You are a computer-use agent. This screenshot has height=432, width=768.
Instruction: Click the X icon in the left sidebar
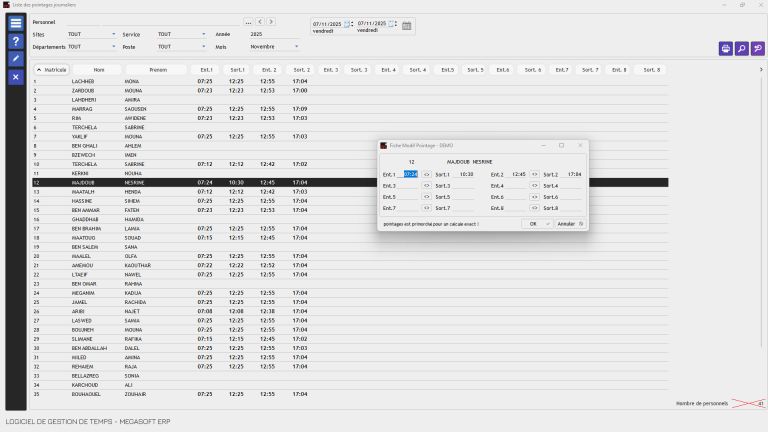(x=16, y=77)
